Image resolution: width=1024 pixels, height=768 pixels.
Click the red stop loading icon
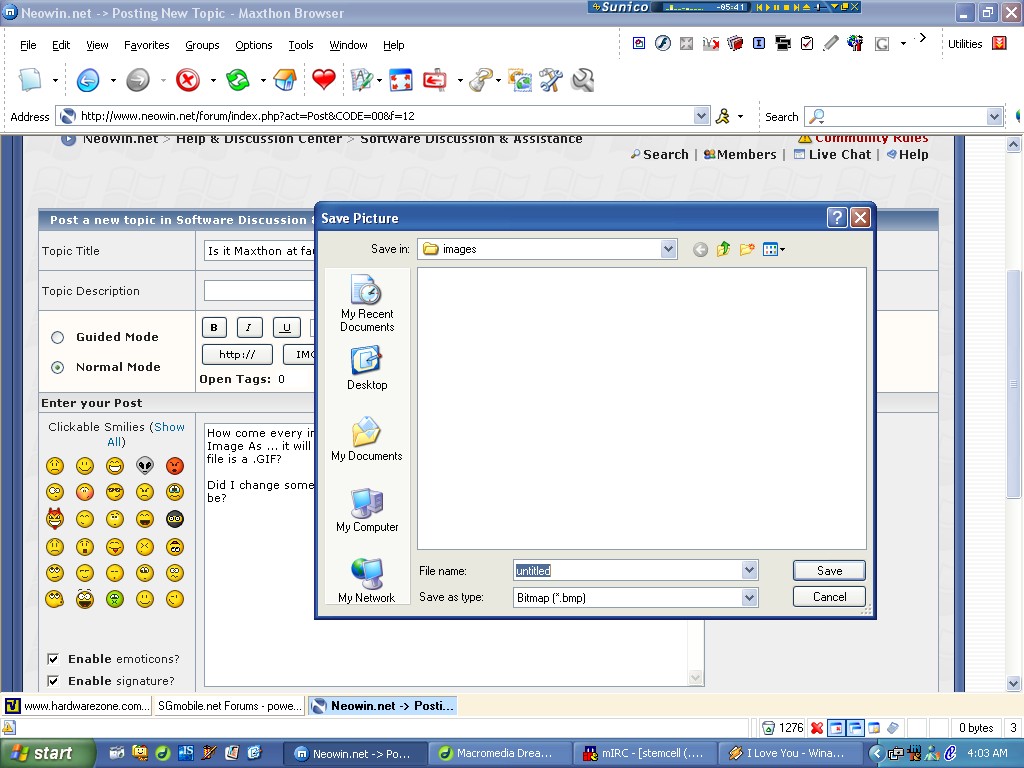(x=187, y=80)
